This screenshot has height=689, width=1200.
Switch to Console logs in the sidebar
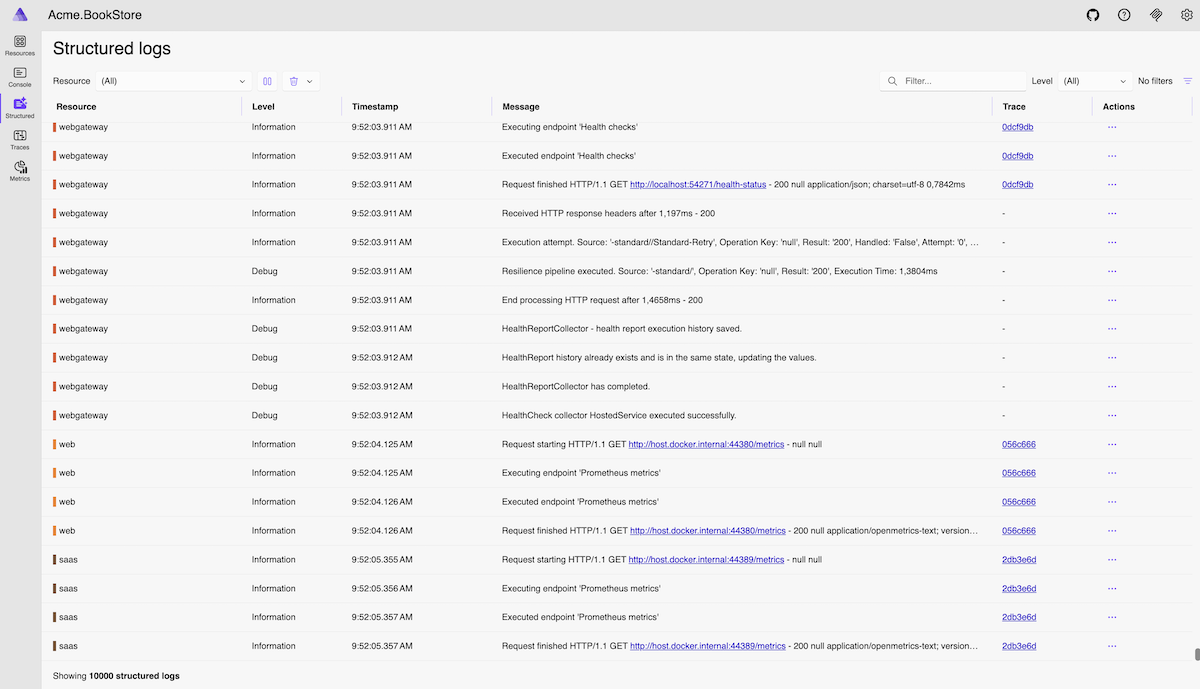tap(19, 76)
